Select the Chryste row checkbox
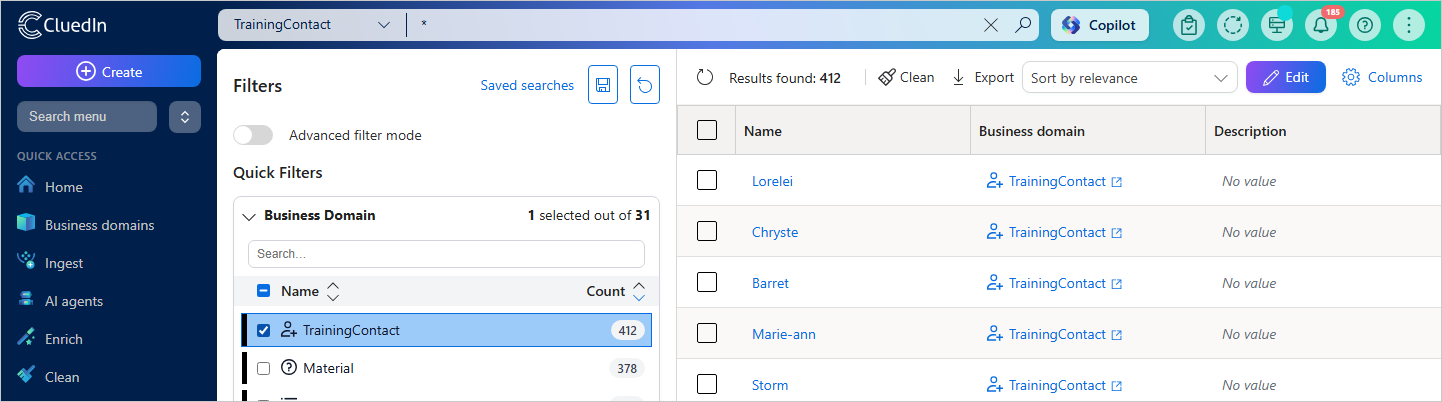This screenshot has width=1442, height=402. [x=707, y=232]
